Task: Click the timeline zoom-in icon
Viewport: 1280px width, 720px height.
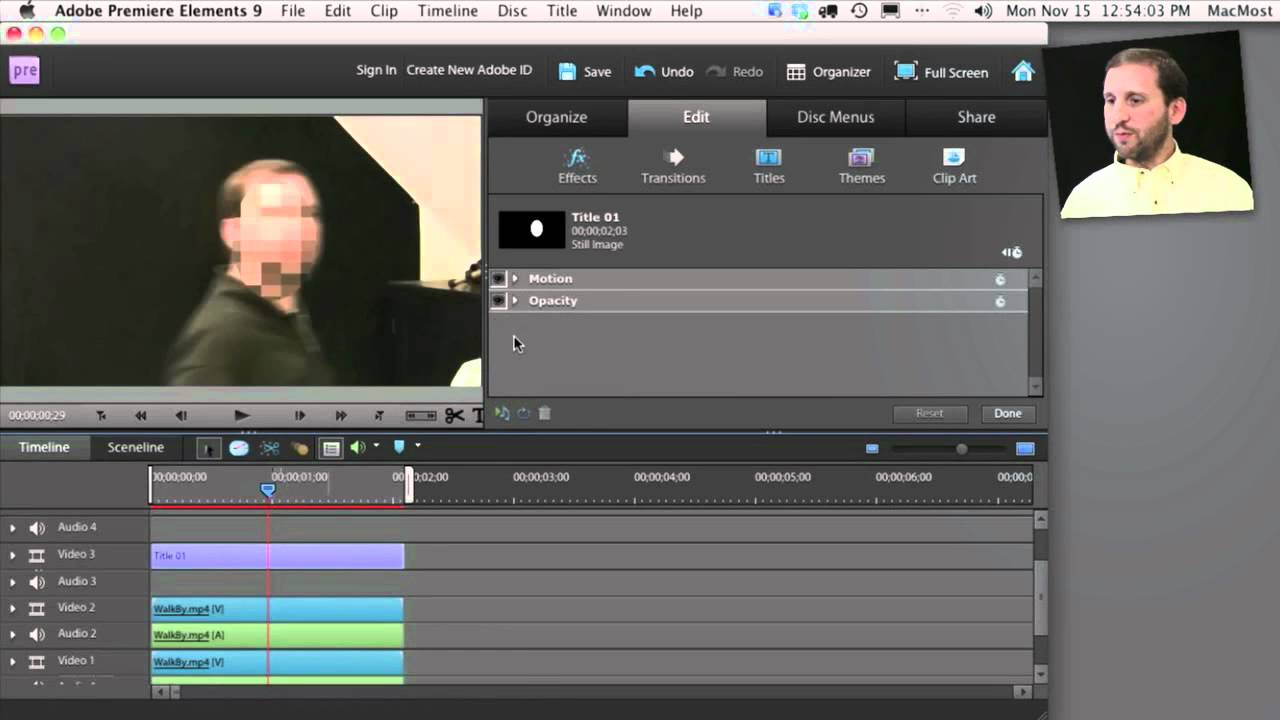Action: [1025, 449]
